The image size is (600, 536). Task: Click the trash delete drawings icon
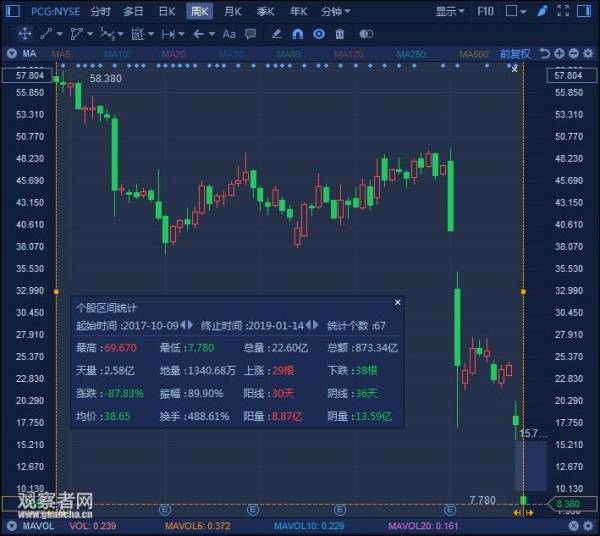[339, 34]
